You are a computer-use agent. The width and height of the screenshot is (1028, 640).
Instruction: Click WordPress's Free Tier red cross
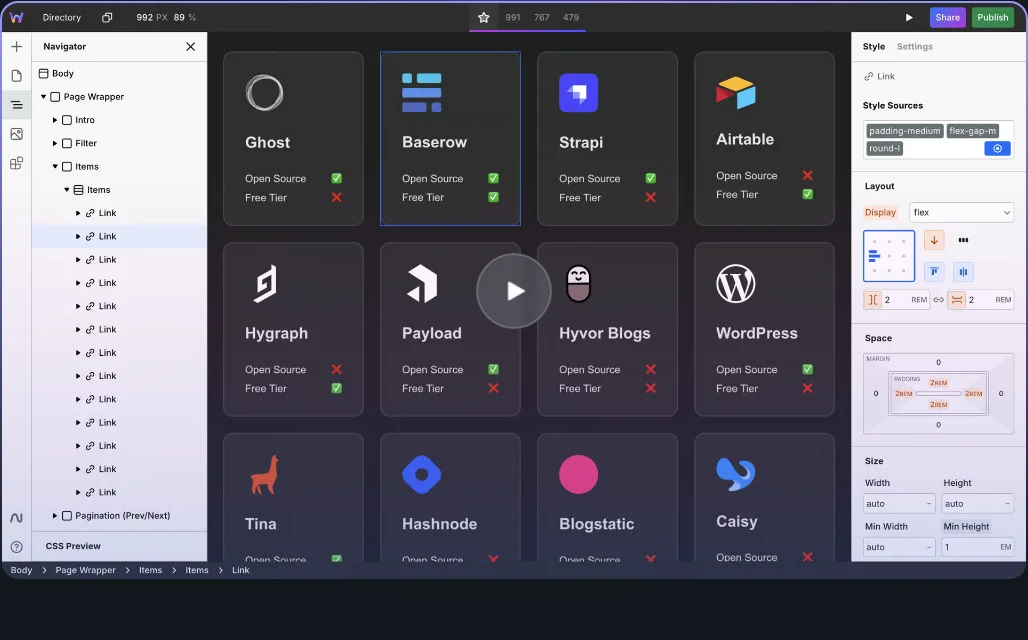(808, 388)
